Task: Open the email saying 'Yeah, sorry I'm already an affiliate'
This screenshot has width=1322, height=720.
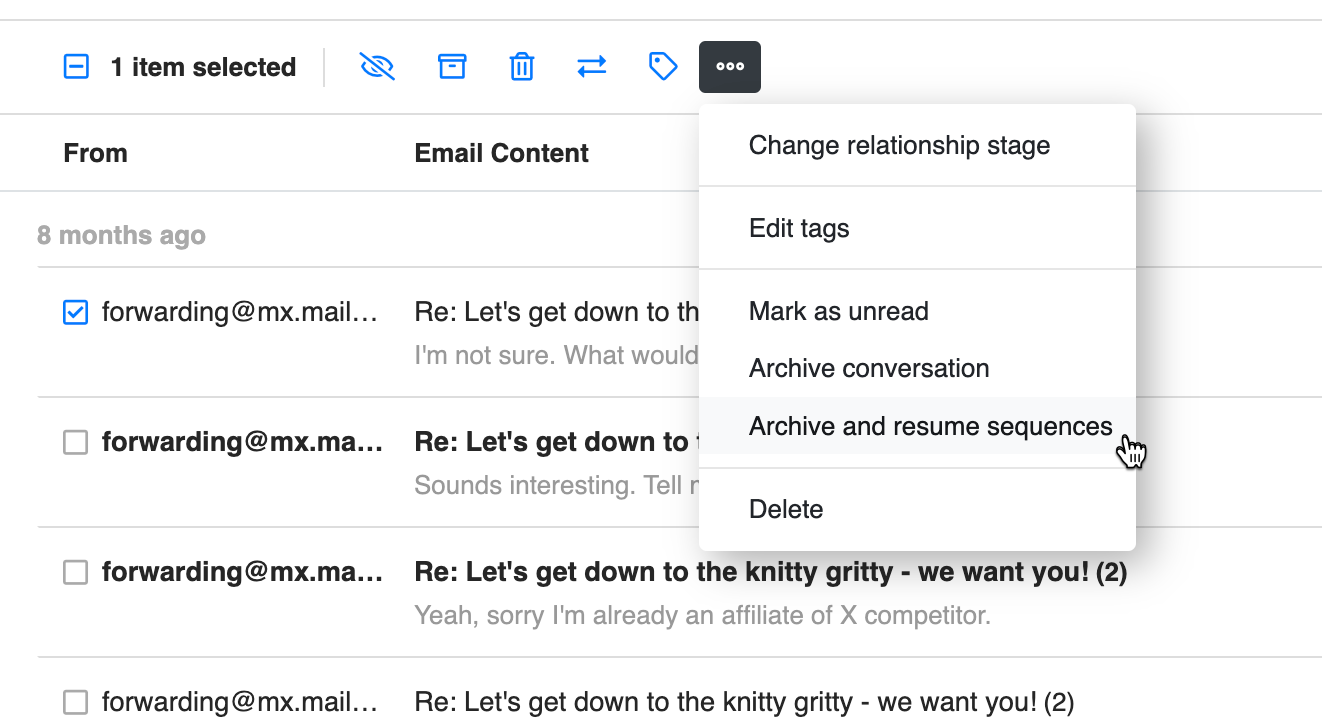Action: pyautogui.click(x=702, y=615)
